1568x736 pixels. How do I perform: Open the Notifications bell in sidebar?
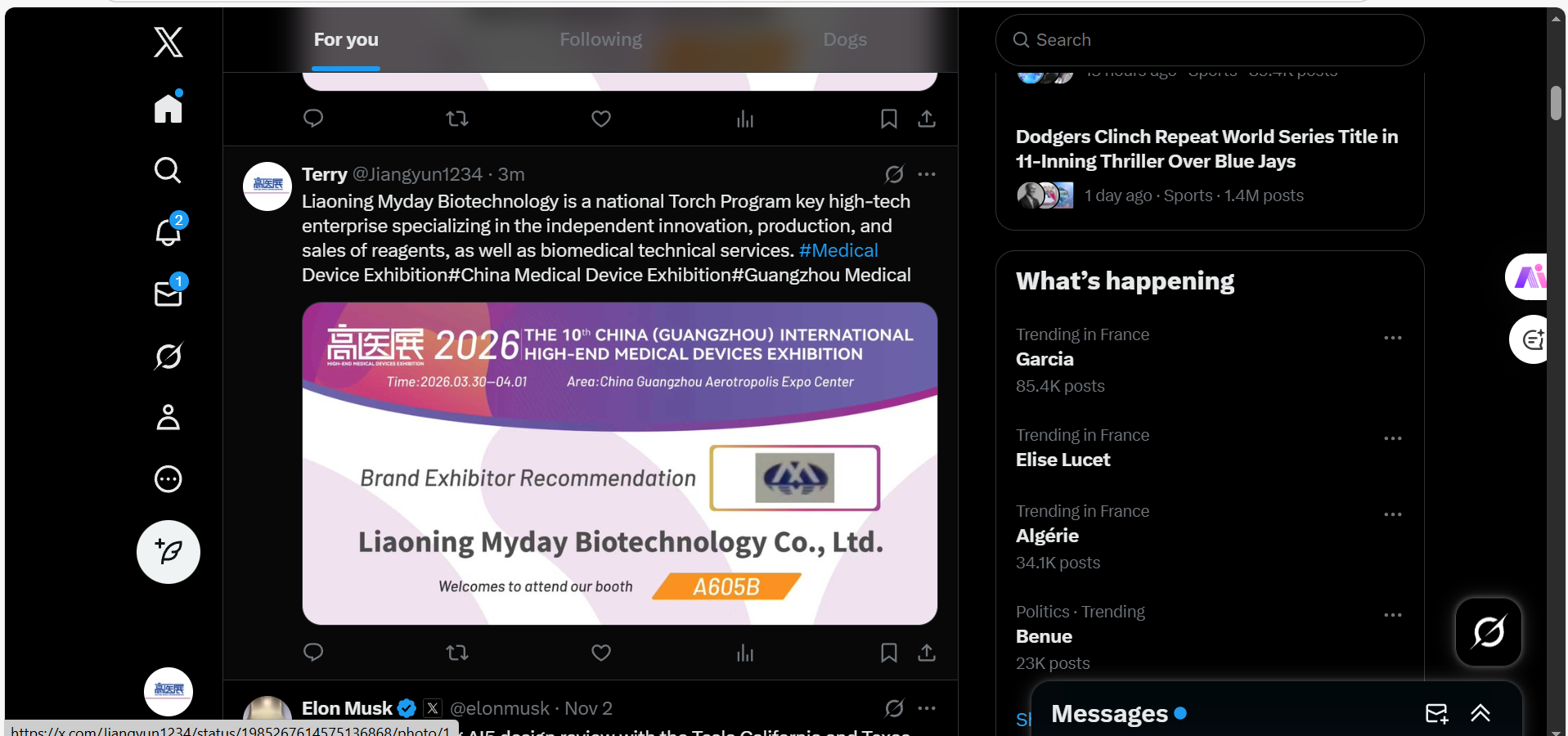168,232
